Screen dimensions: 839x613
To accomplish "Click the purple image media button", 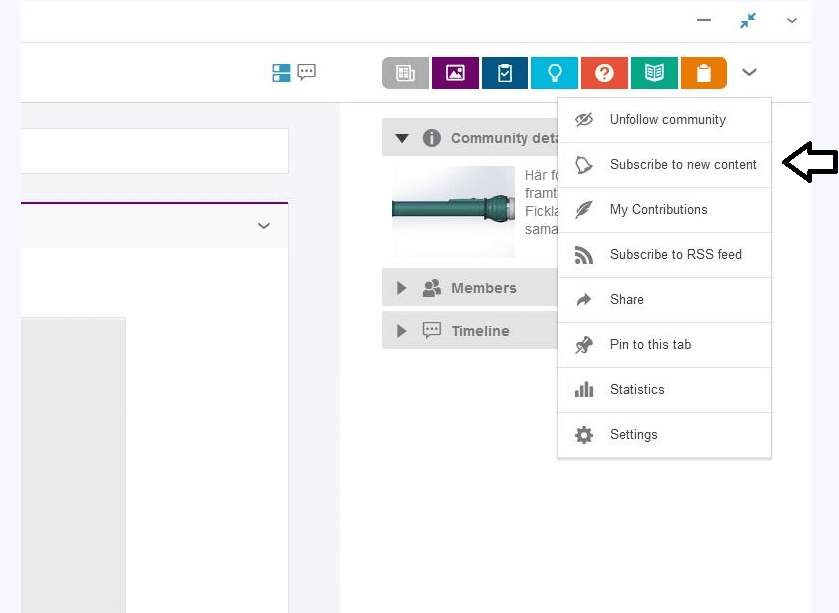I will pos(455,73).
